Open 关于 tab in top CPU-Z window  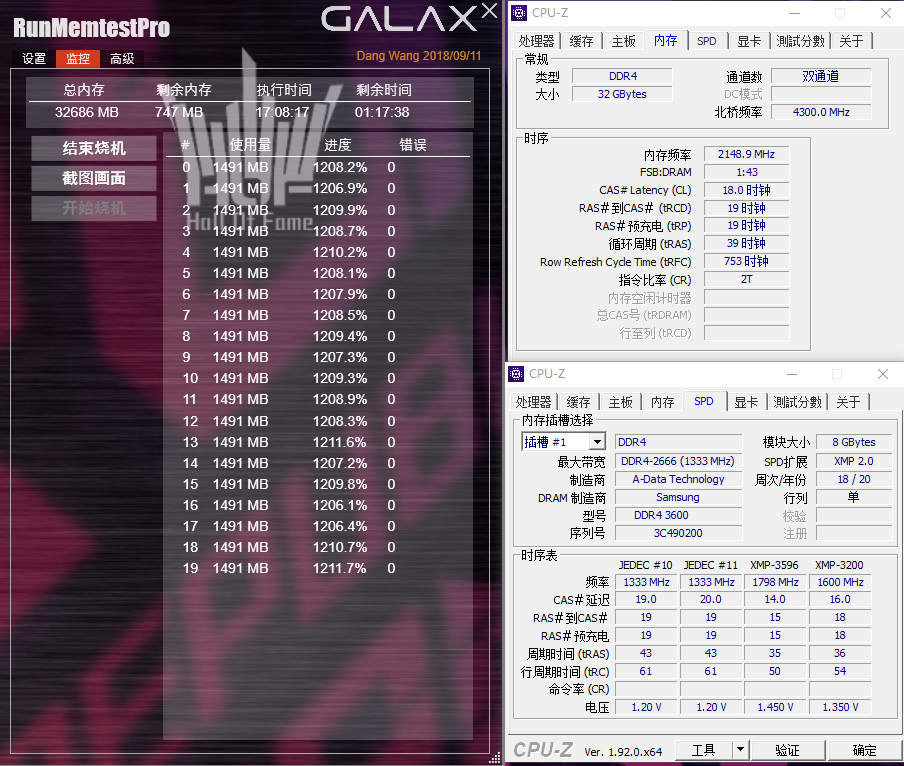tap(852, 41)
